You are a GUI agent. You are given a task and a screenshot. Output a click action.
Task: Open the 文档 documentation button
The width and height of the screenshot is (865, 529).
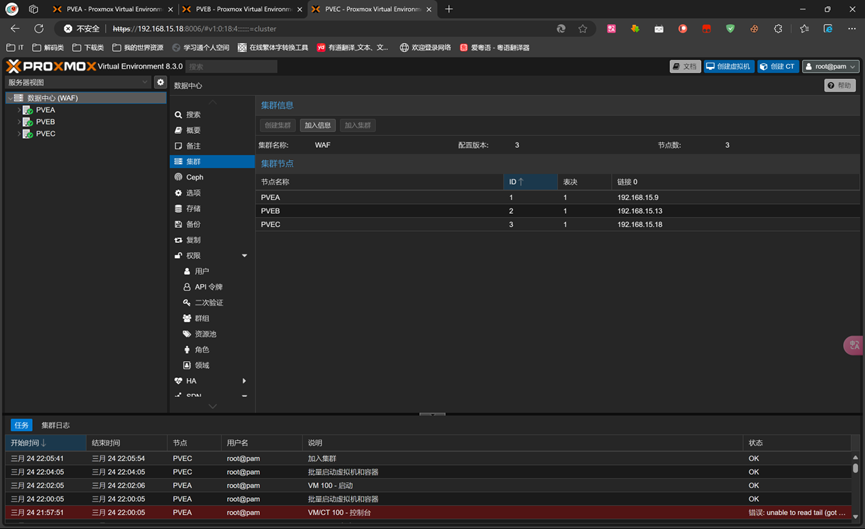[x=685, y=67]
